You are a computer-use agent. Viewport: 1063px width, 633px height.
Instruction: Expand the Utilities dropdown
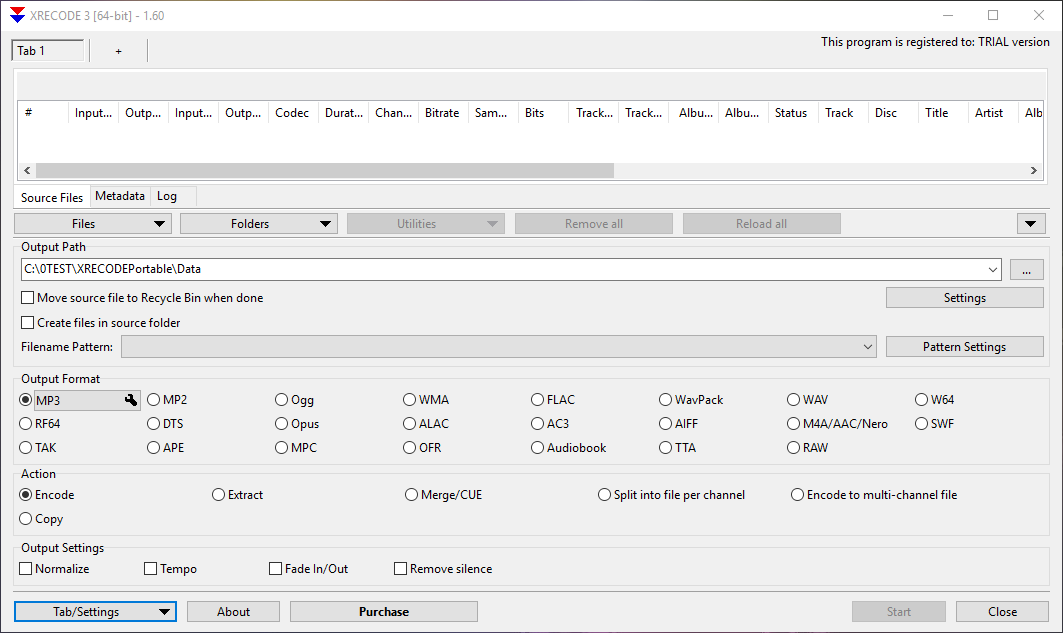(426, 224)
